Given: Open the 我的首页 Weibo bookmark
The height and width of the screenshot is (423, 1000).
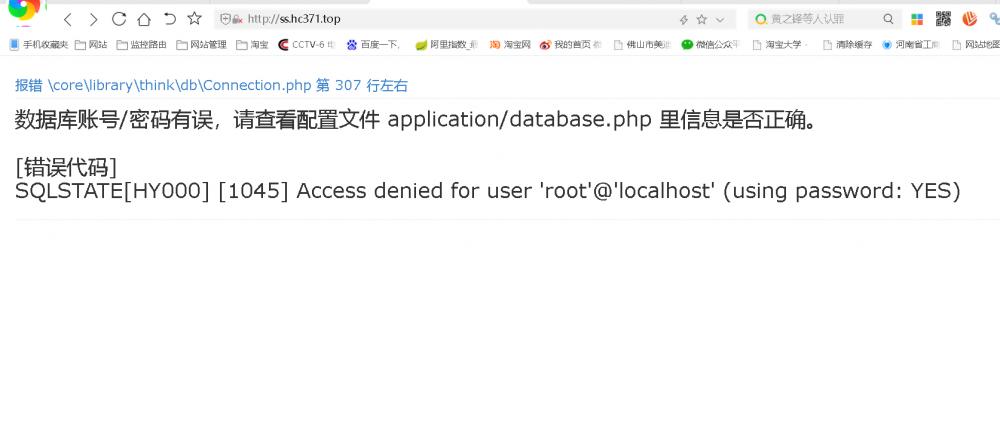Looking at the screenshot, I should (x=571, y=45).
